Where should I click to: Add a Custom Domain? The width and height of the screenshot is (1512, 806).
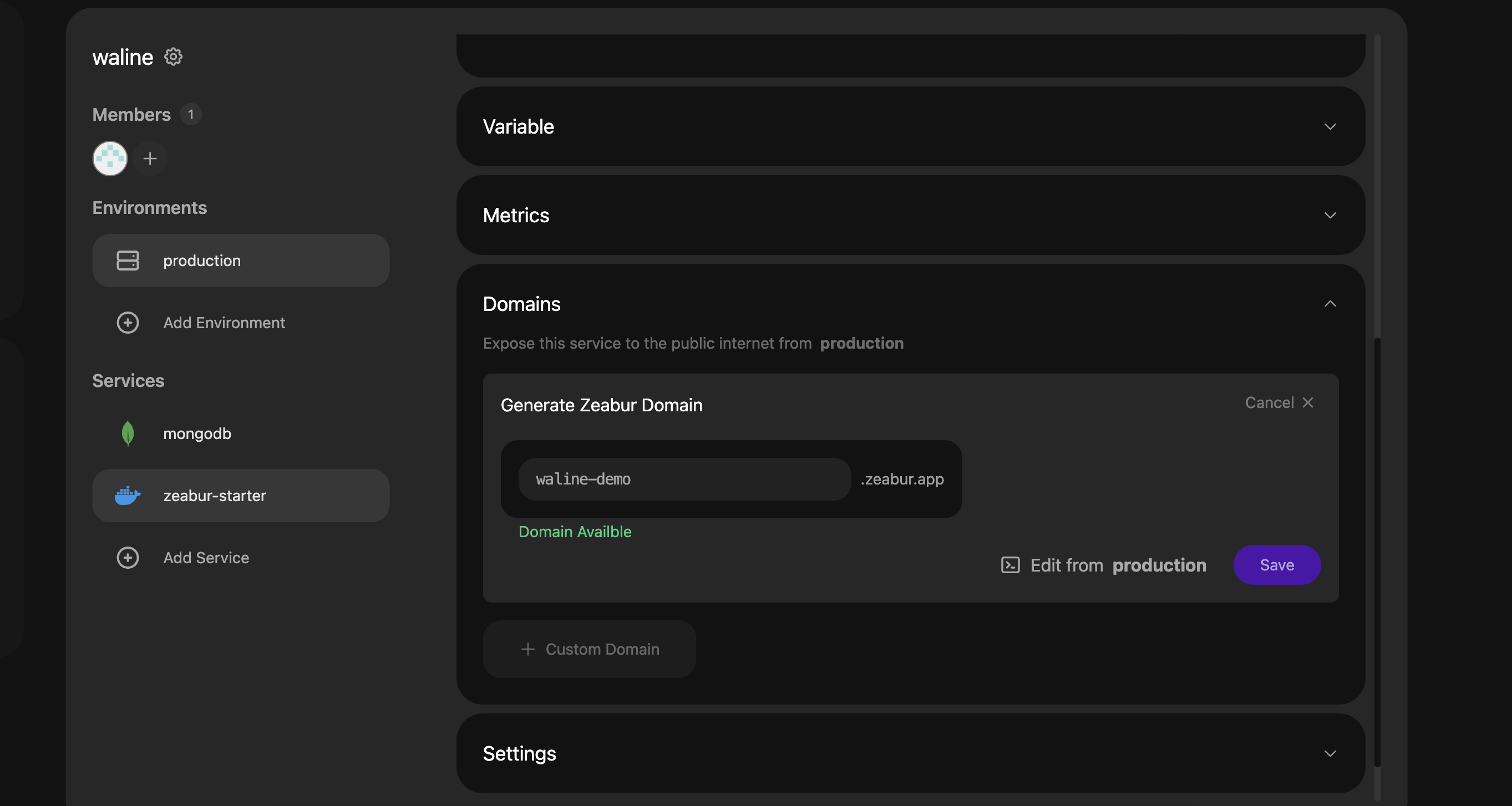(x=589, y=649)
